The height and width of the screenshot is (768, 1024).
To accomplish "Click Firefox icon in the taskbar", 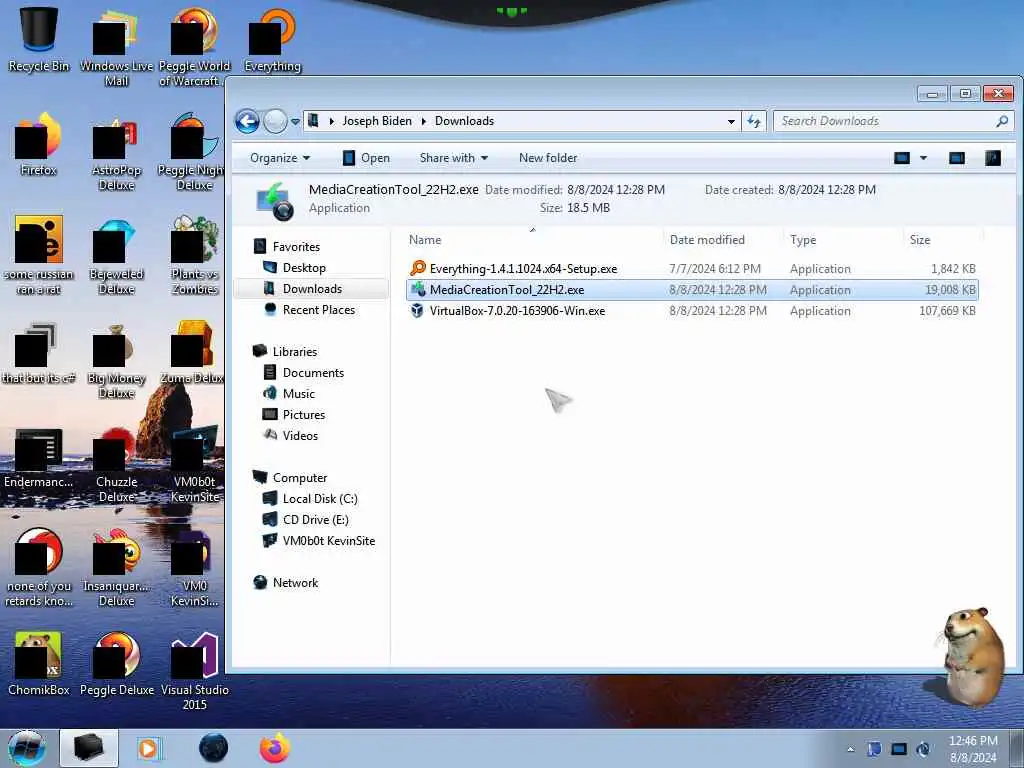I will coord(275,748).
